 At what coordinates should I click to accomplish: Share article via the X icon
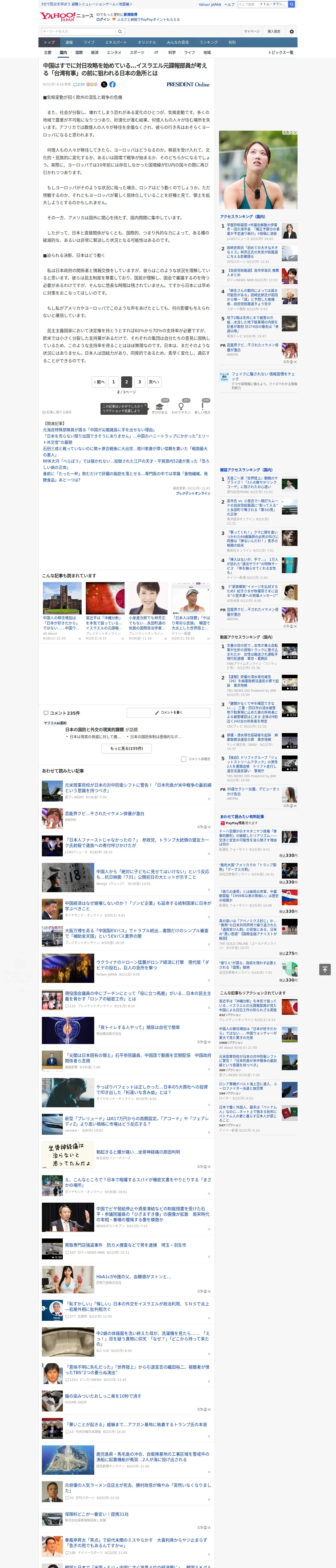[104, 85]
